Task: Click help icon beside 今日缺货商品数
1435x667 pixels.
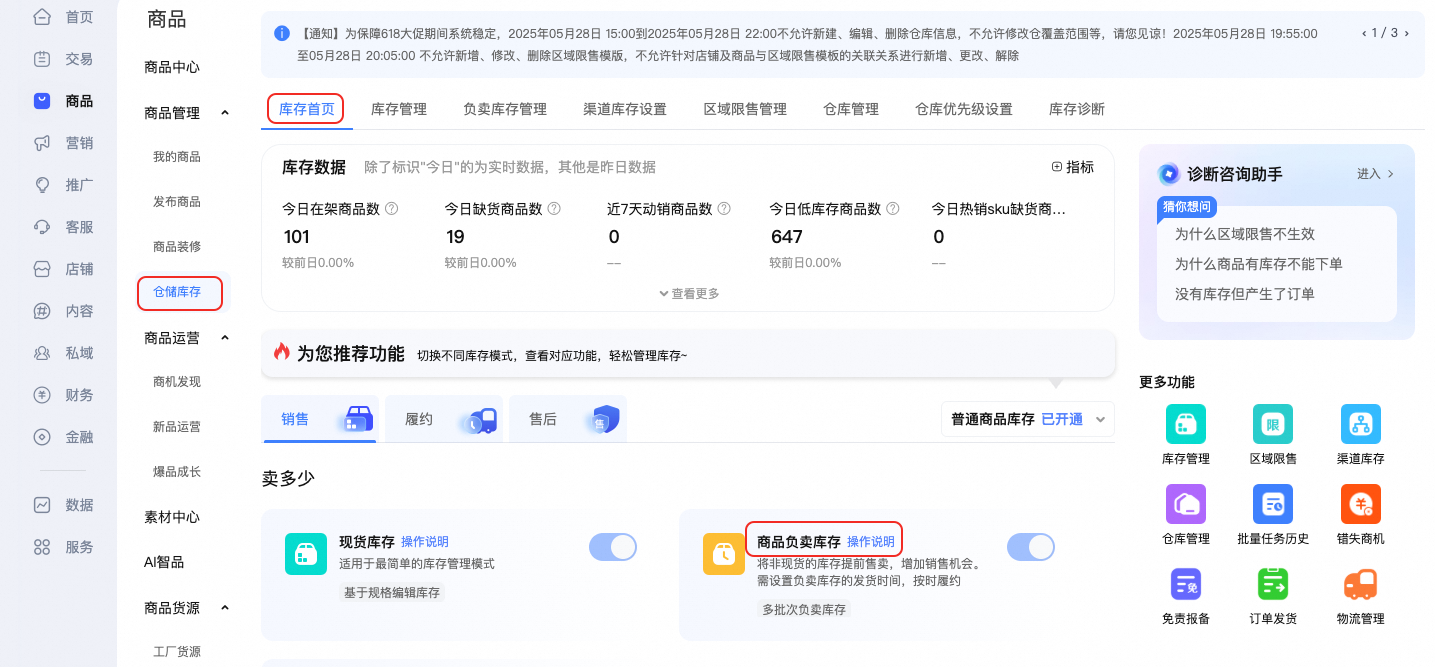Action: point(554,209)
